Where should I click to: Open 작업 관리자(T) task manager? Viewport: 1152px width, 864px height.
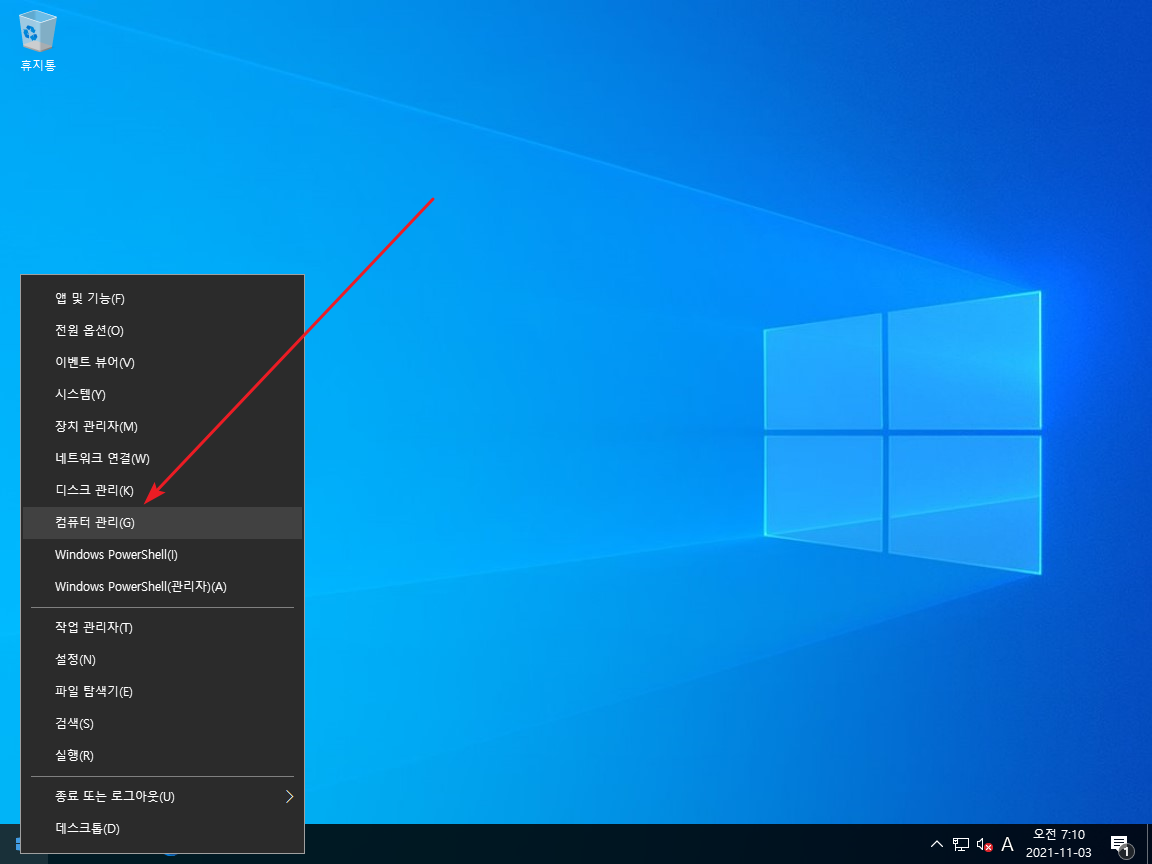click(x=162, y=627)
